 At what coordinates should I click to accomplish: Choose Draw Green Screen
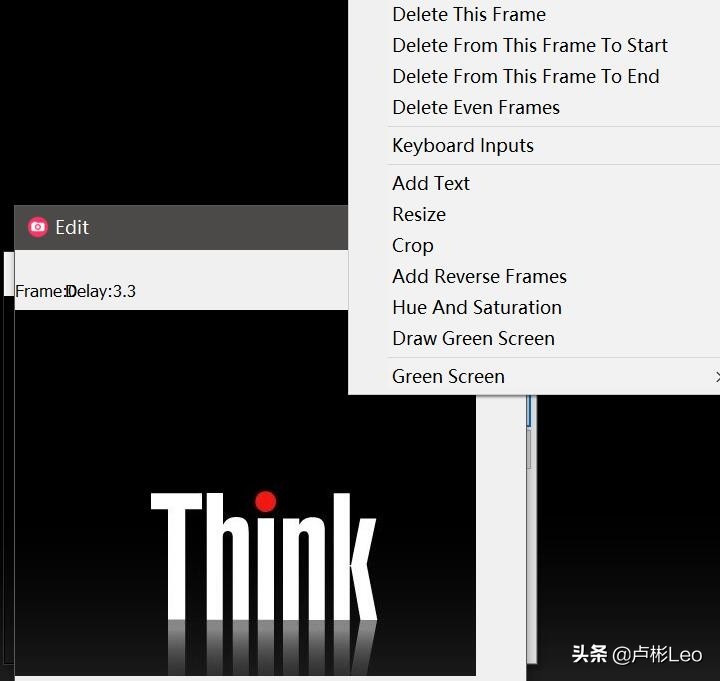click(x=534, y=338)
